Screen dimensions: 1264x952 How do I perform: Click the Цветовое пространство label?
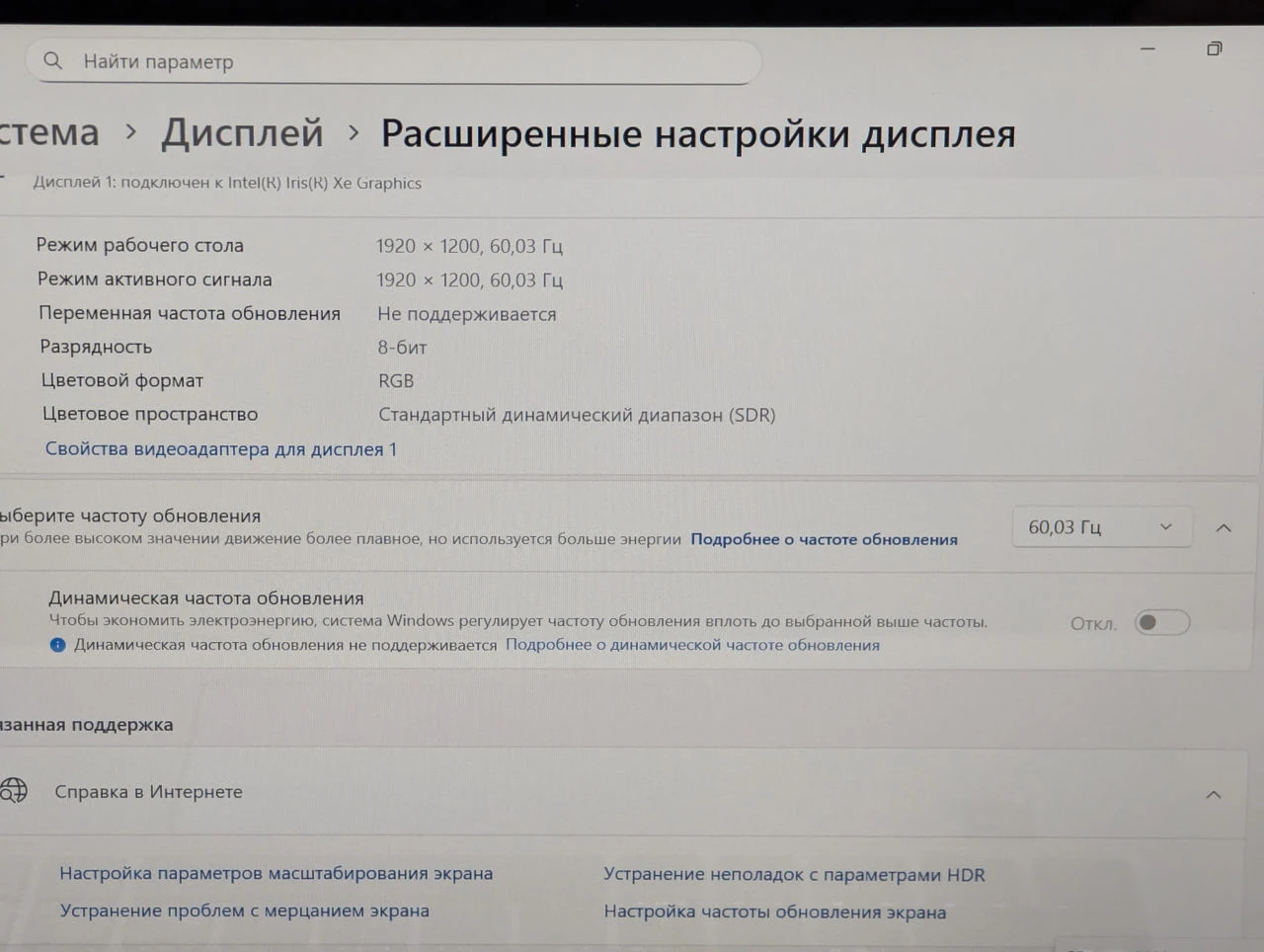coord(150,414)
